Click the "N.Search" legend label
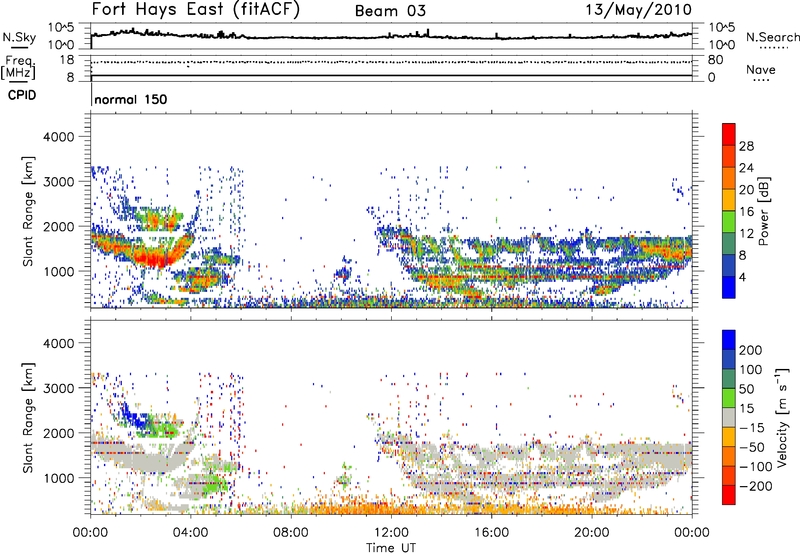The width and height of the screenshot is (800, 554). click(772, 37)
